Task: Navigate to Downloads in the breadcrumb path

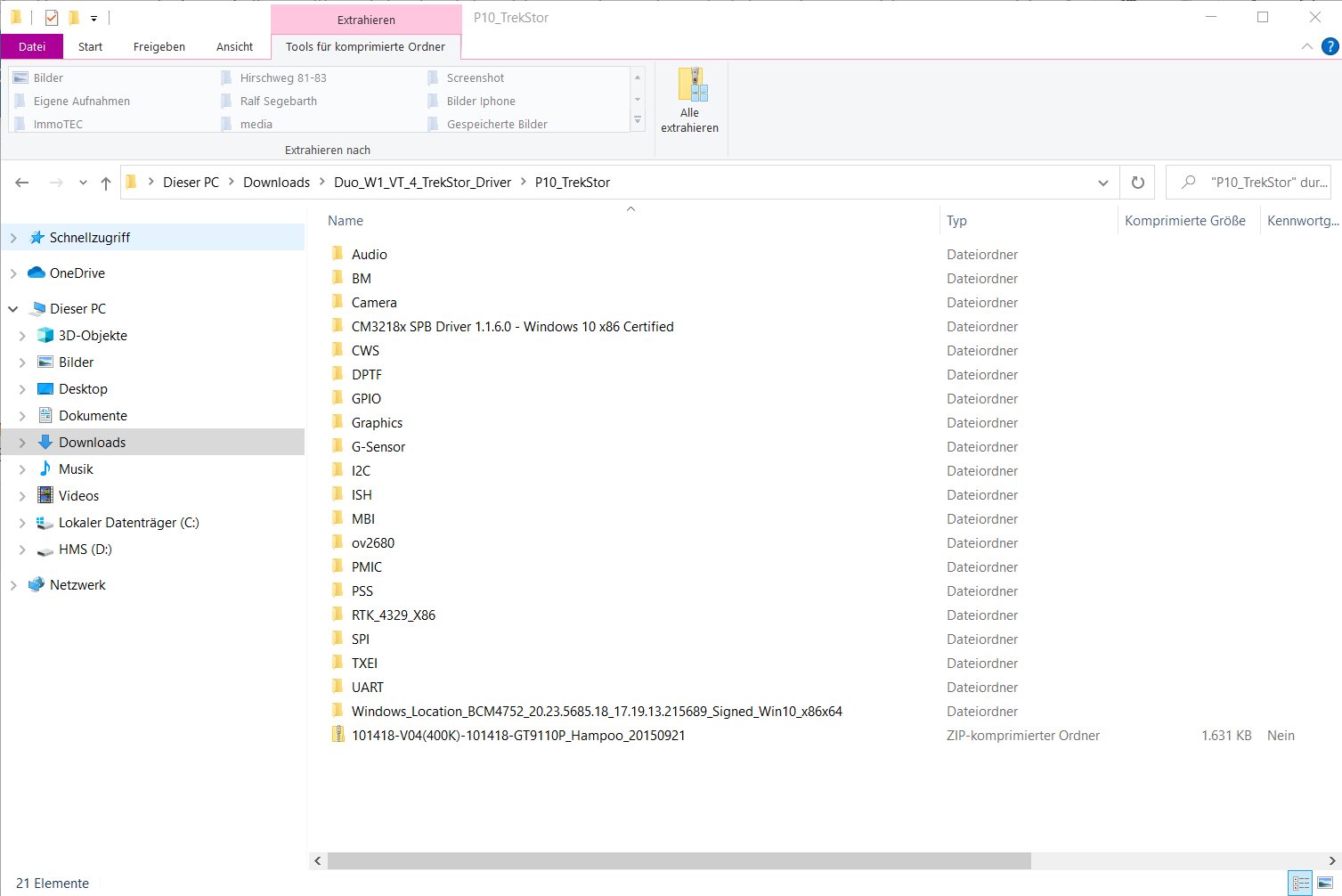Action: pyautogui.click(x=276, y=183)
